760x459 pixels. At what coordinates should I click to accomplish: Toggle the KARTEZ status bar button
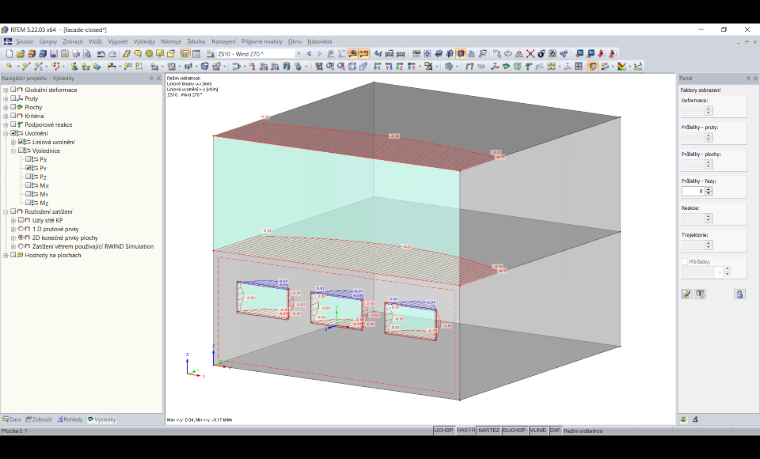pos(489,430)
